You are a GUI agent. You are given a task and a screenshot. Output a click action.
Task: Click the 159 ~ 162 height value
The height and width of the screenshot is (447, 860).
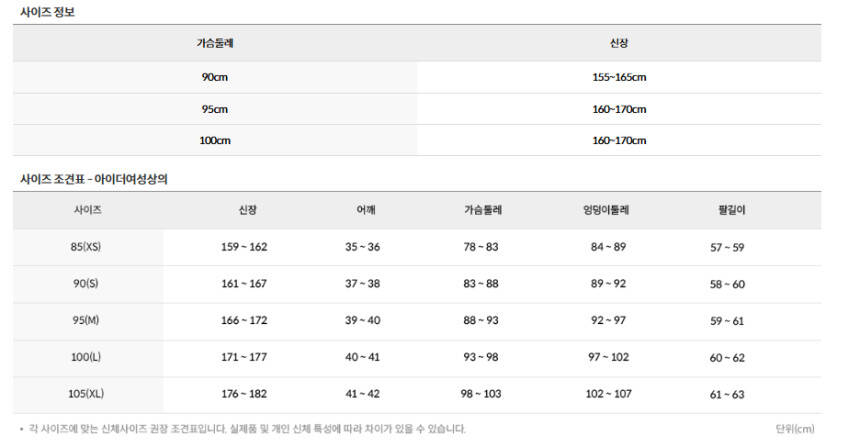[x=244, y=247]
